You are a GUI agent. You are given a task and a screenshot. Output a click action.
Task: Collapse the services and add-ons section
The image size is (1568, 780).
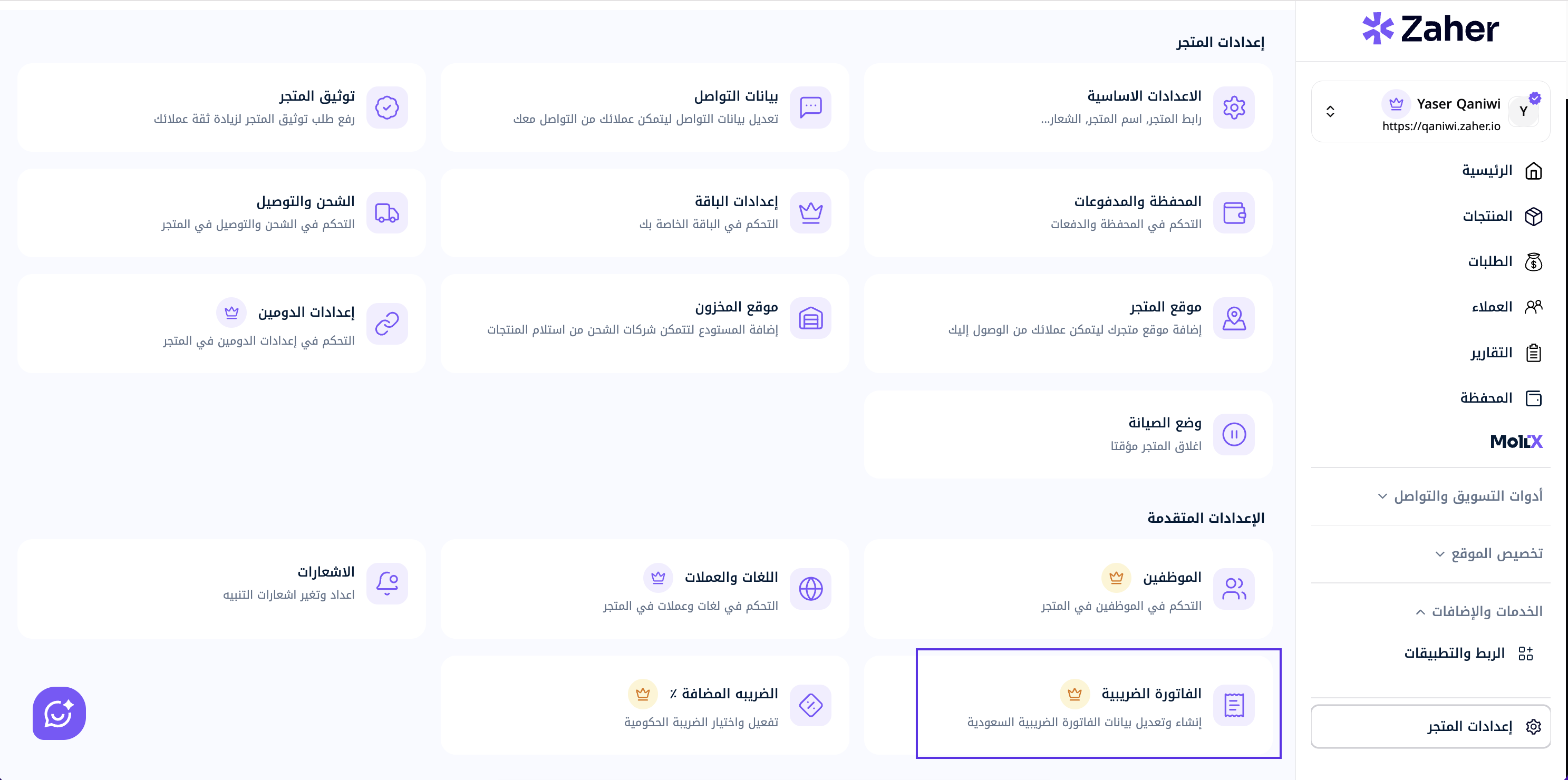[x=1478, y=611]
